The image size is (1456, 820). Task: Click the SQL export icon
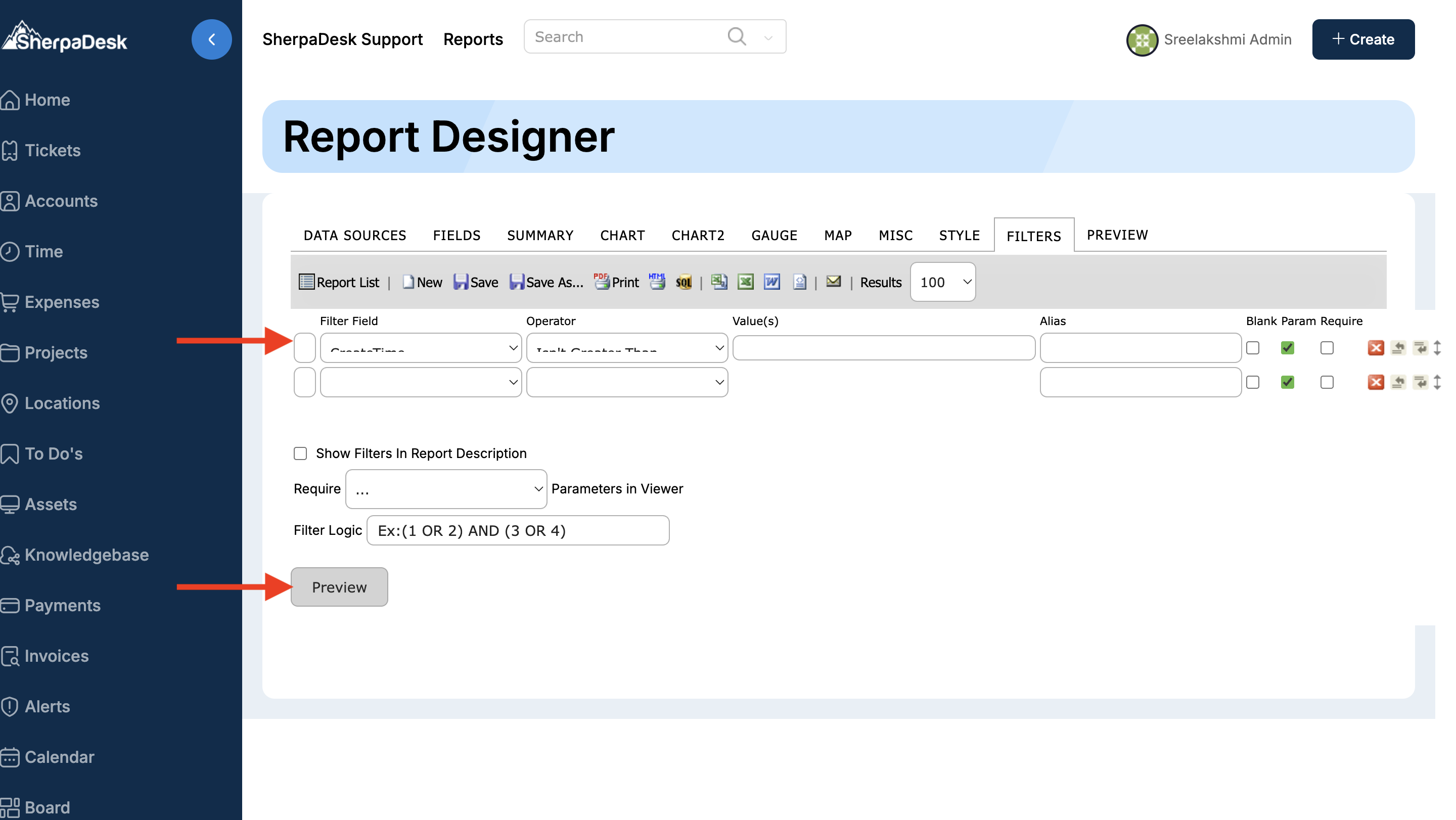pos(684,282)
